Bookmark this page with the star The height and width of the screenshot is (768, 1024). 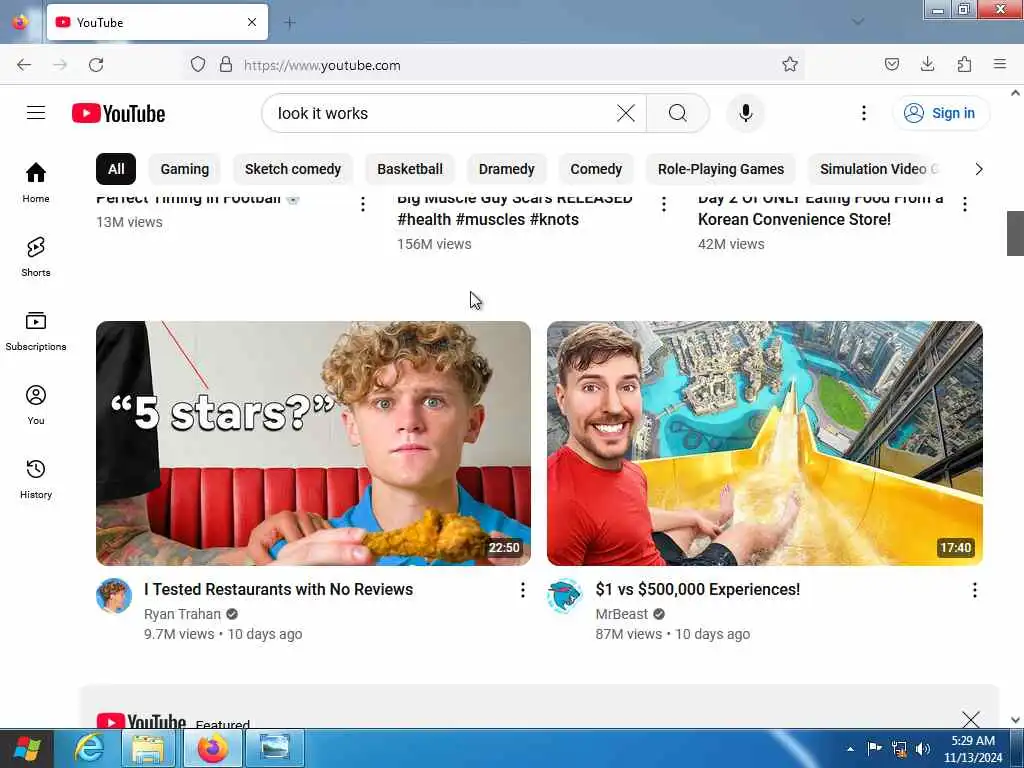tap(790, 65)
